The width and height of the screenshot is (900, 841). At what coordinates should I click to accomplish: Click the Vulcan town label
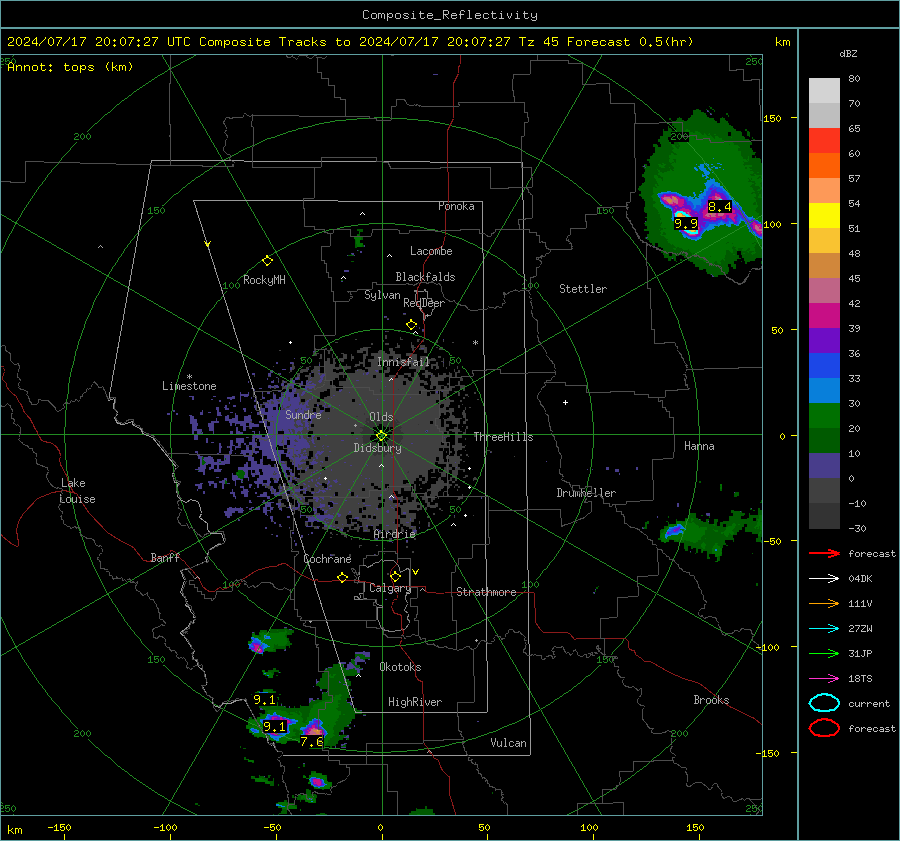pos(509,743)
